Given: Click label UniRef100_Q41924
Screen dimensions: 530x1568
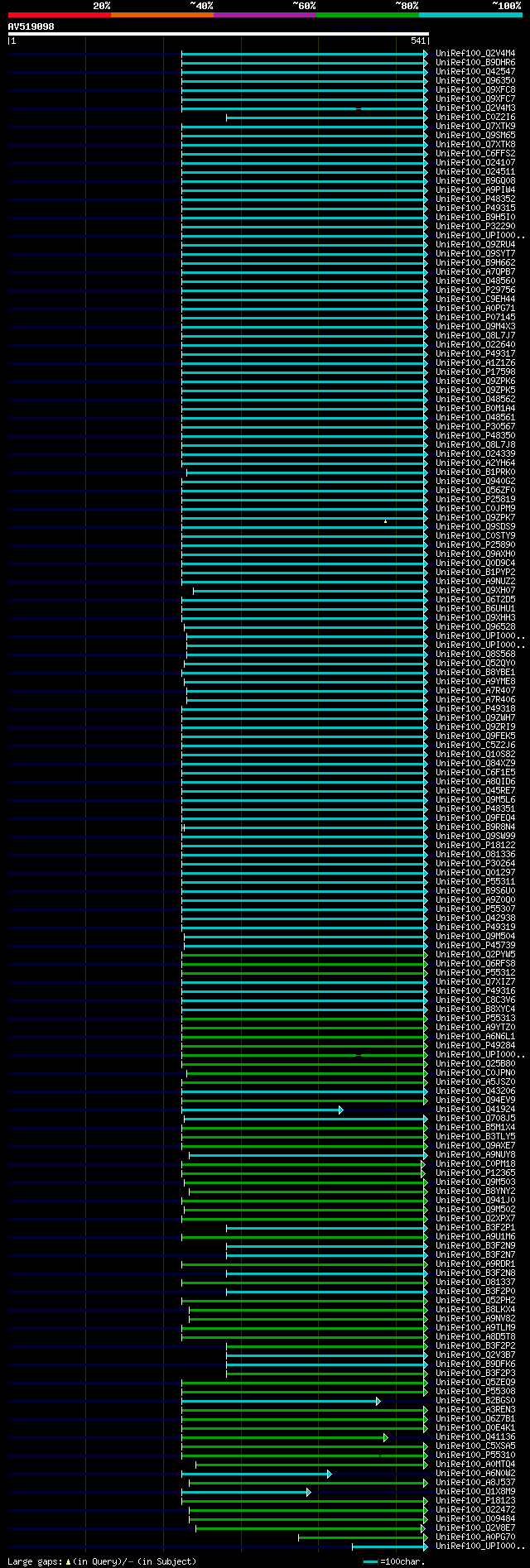Looking at the screenshot, I should (475, 1109).
